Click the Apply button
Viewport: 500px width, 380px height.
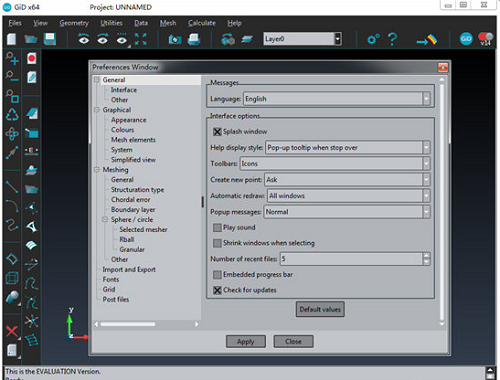(x=246, y=342)
